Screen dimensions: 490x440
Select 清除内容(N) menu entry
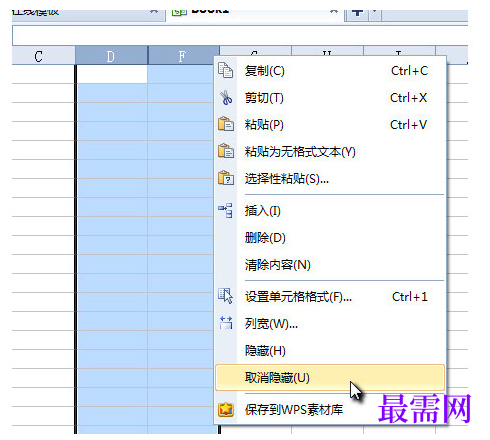tap(329, 265)
